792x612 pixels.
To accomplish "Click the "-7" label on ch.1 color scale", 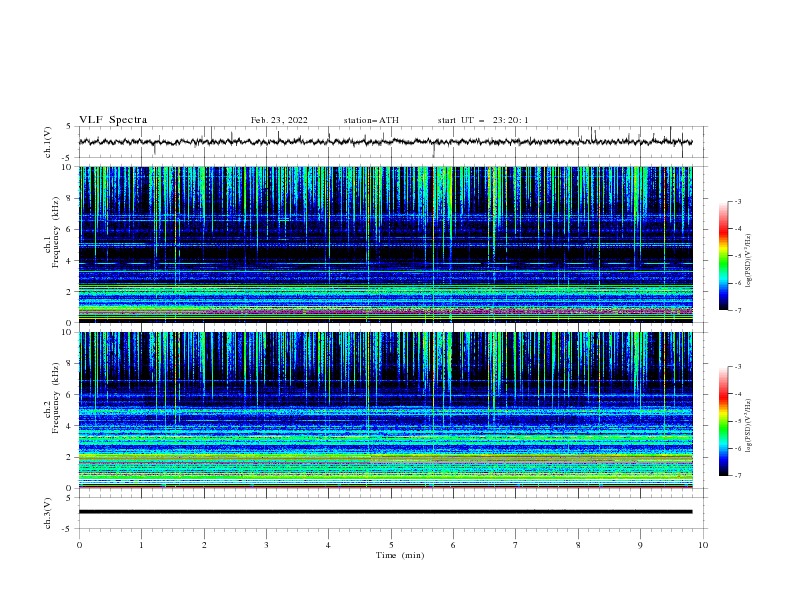I will point(738,310).
